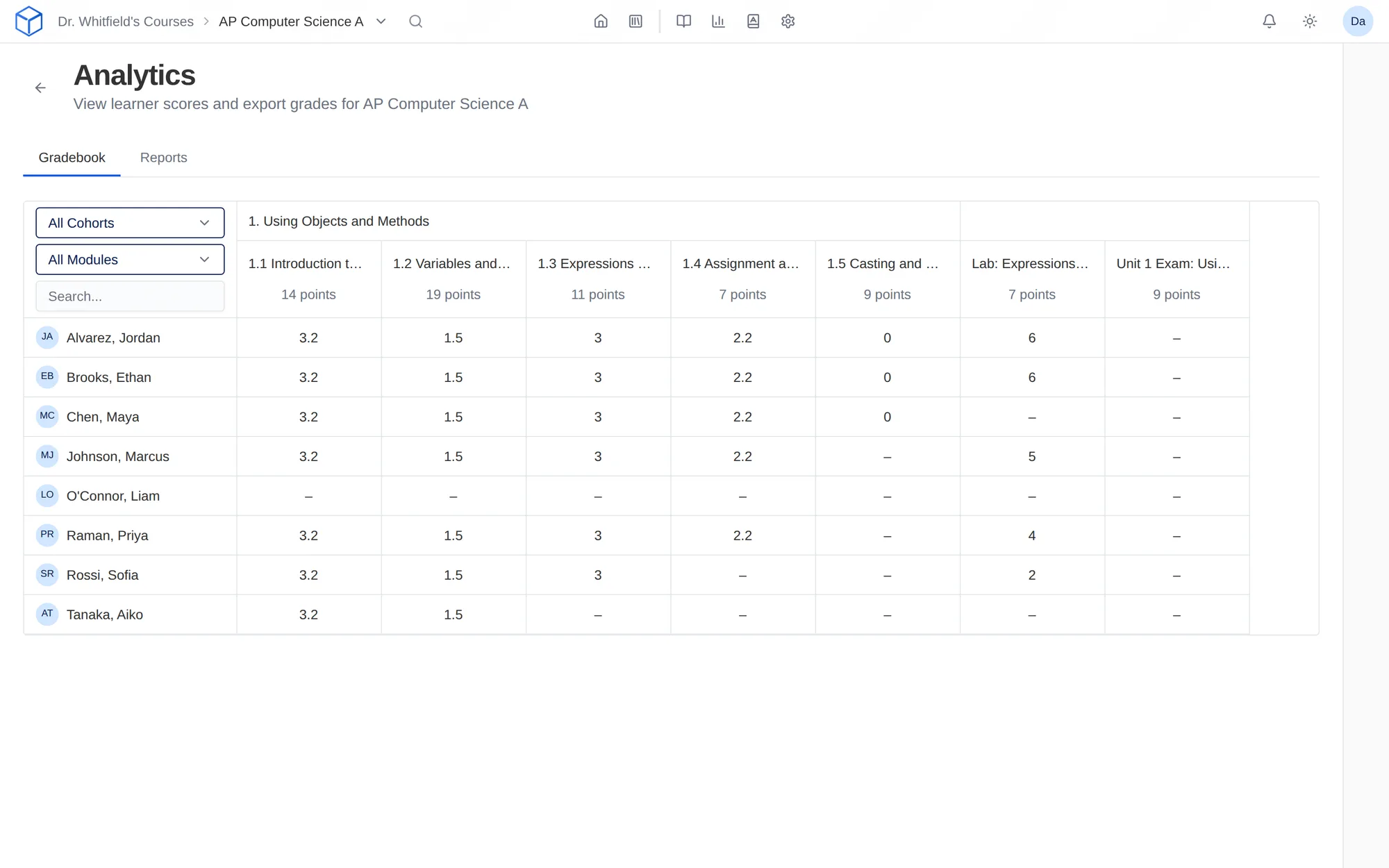1389x868 pixels.
Task: Open learner Brooks, Ethan
Action: (108, 378)
